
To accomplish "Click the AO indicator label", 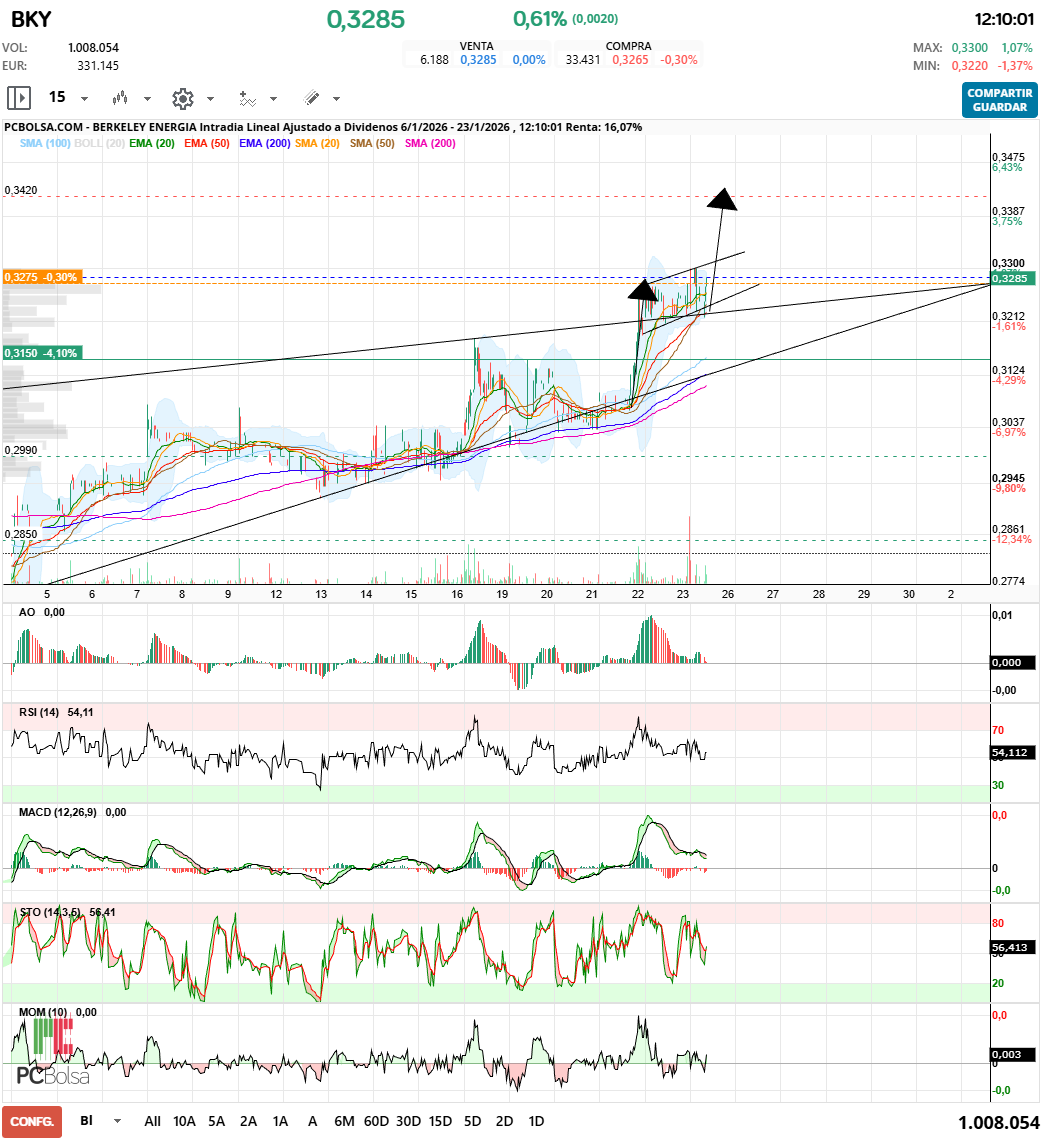I will coord(27,612).
